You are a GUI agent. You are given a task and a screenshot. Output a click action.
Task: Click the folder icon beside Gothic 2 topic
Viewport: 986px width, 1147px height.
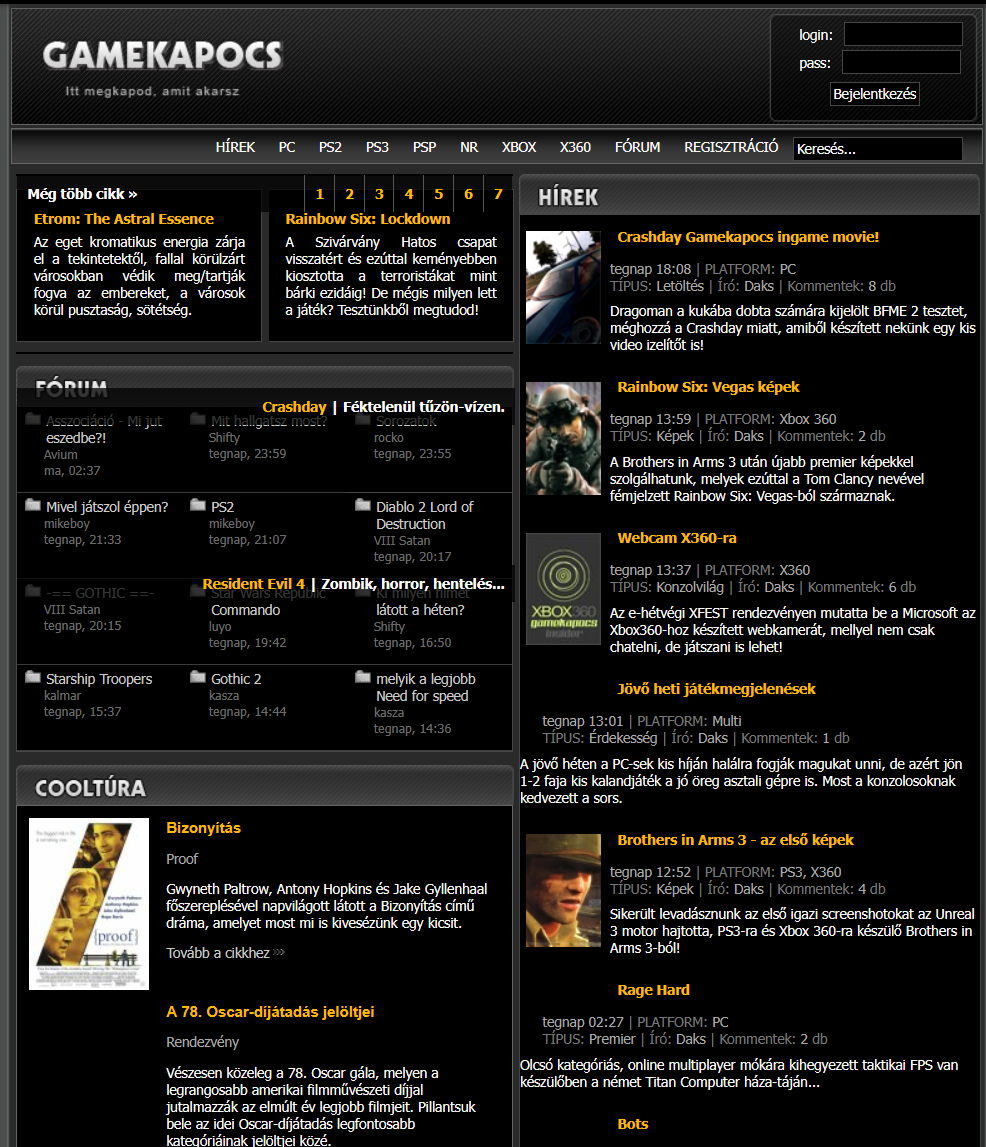coord(197,677)
